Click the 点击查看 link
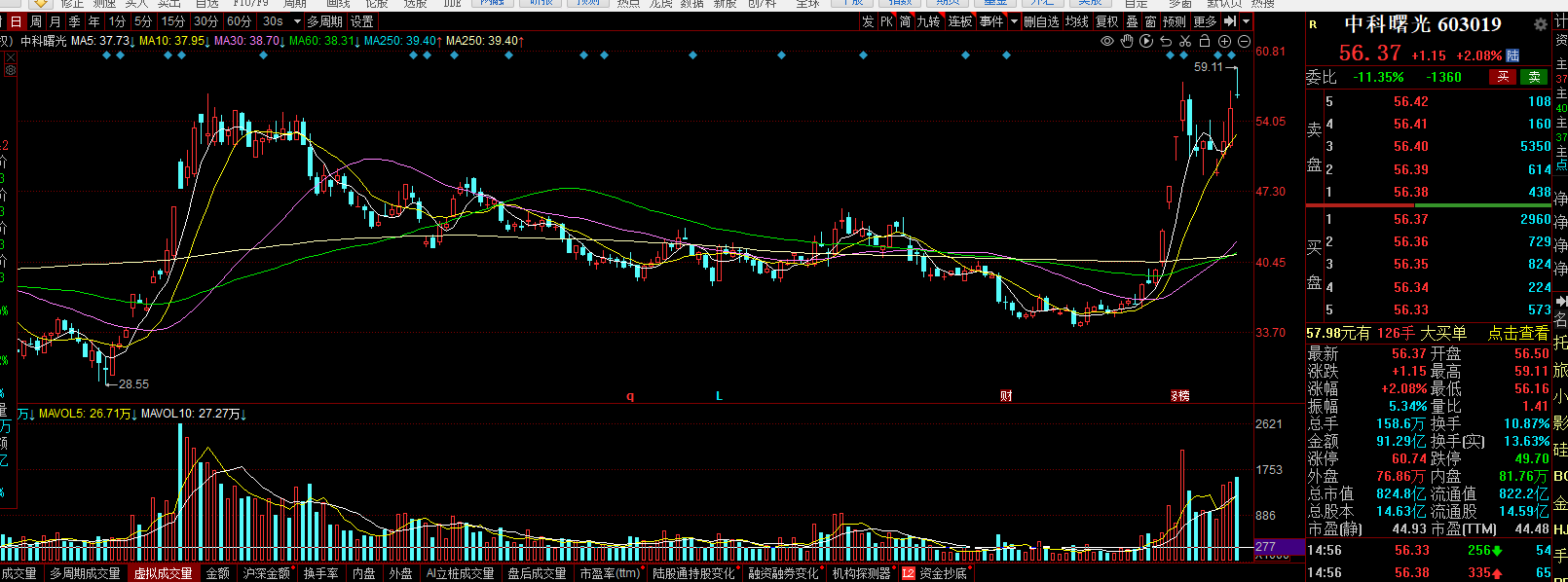The height and width of the screenshot is (582, 1568). (x=1517, y=333)
